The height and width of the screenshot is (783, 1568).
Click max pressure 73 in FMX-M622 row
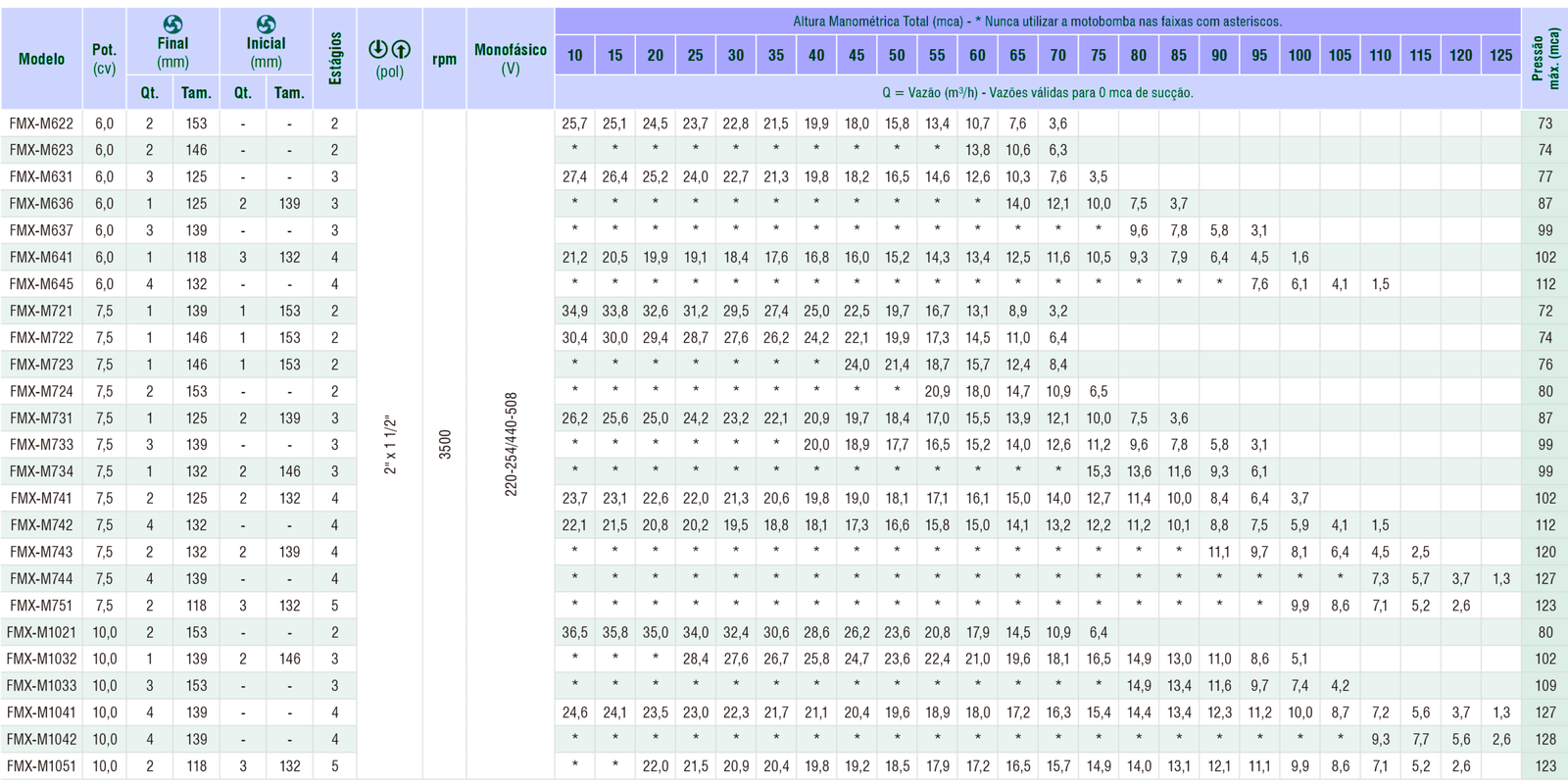coord(1545,123)
